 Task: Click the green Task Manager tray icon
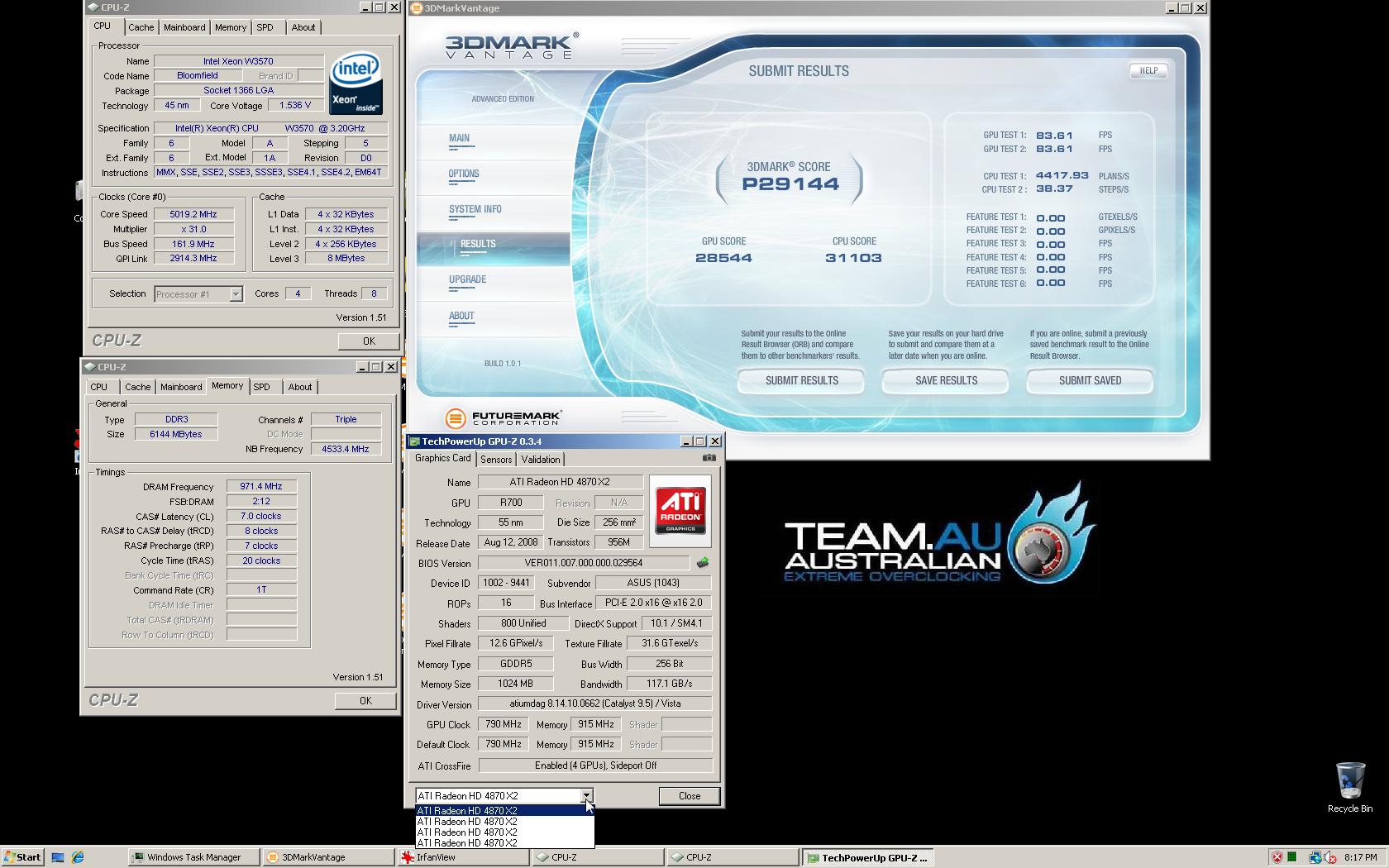[x=1292, y=857]
